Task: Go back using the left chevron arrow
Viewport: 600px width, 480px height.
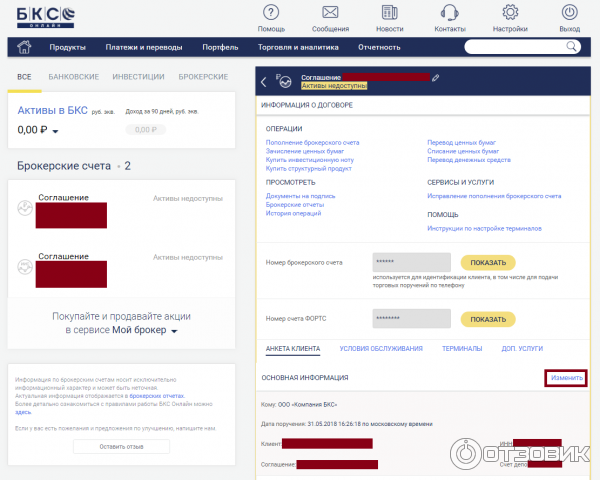Action: [264, 81]
